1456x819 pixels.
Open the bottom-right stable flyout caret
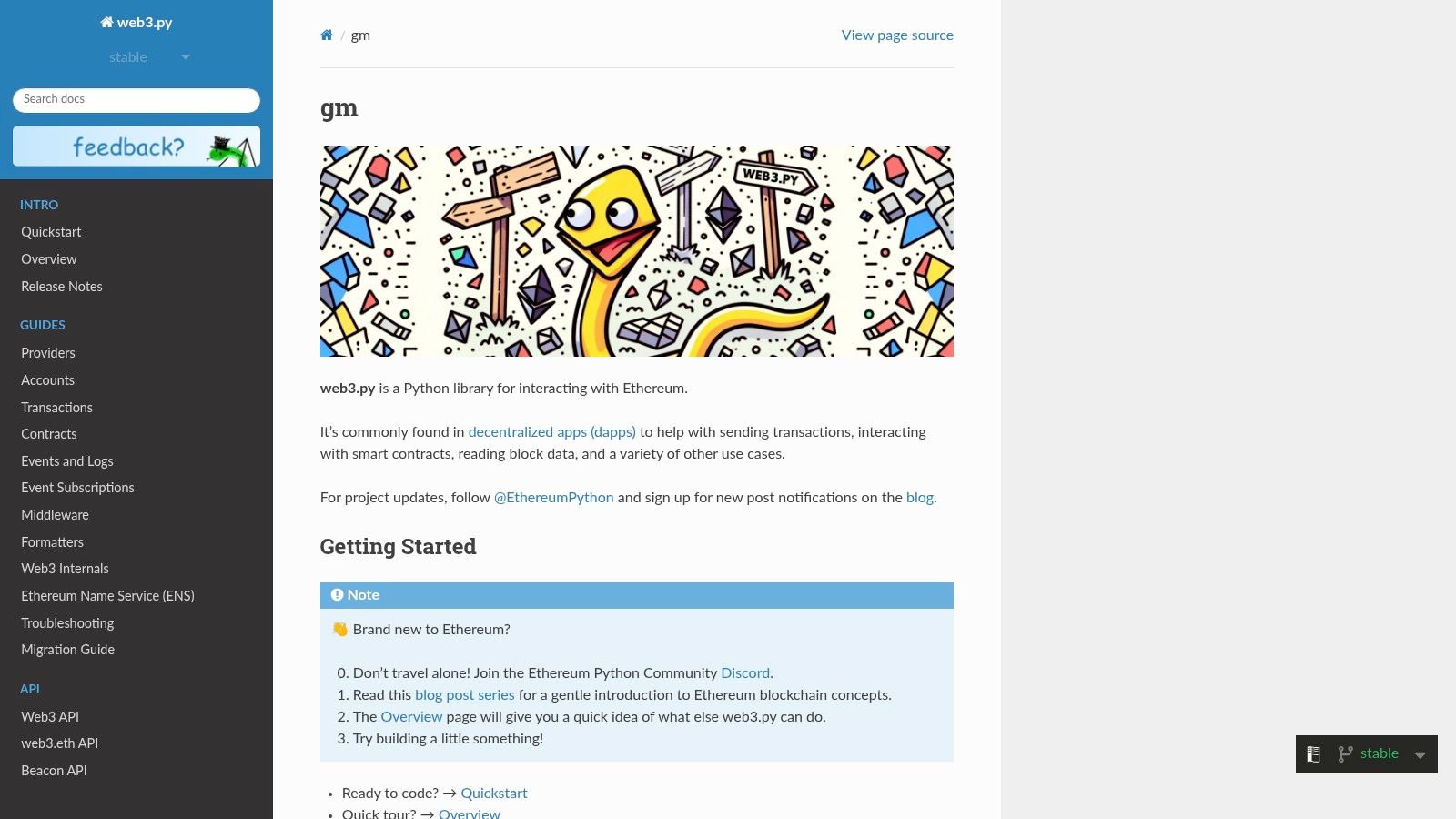pyautogui.click(x=1420, y=754)
